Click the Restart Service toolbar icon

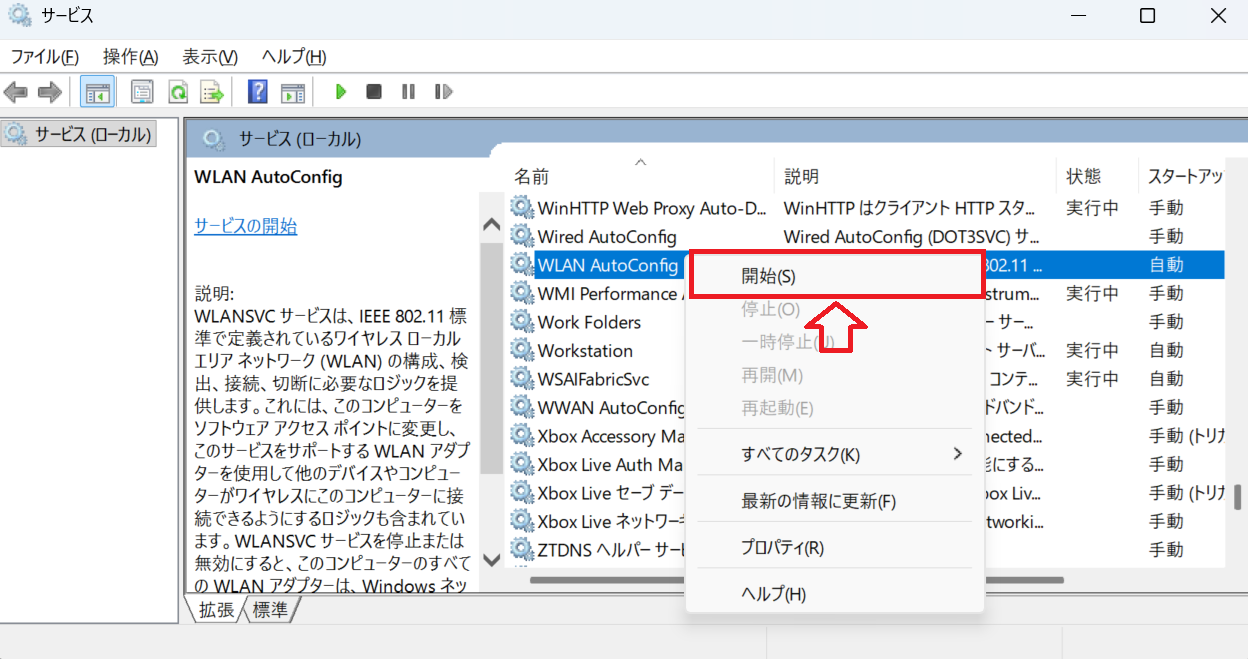click(443, 92)
